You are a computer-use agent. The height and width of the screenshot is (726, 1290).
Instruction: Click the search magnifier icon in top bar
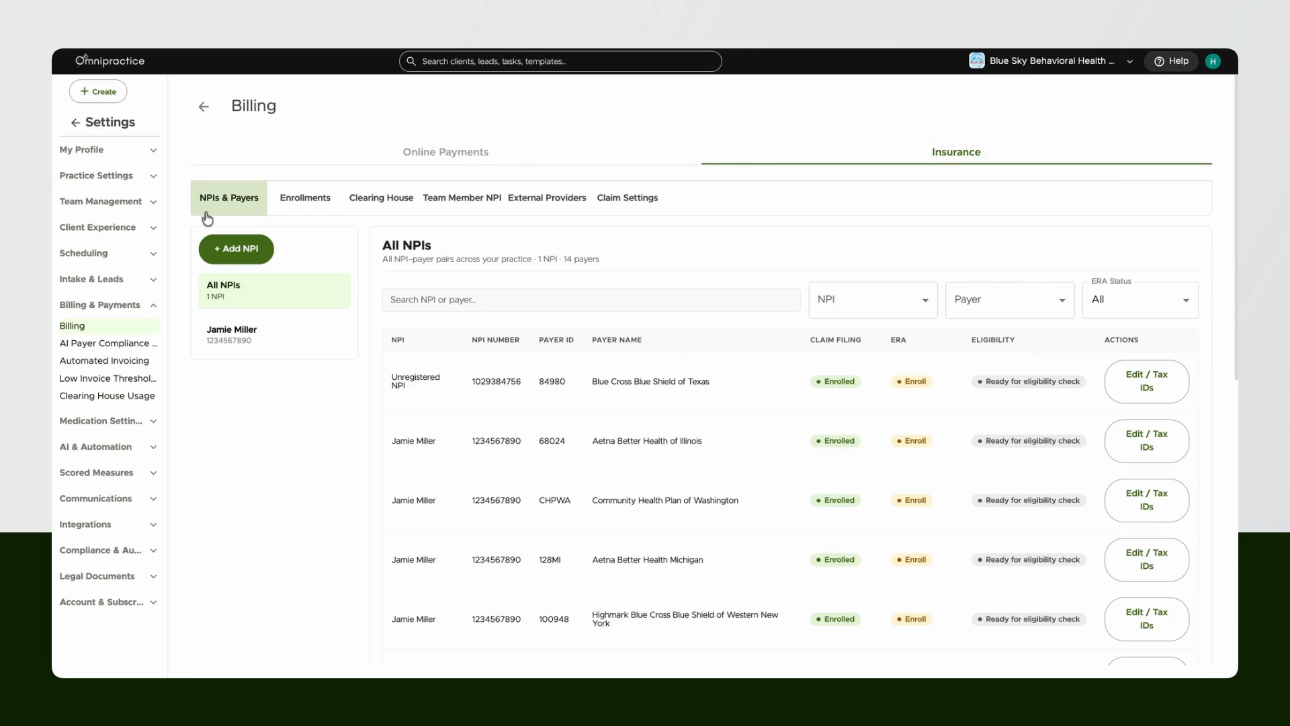tap(411, 61)
